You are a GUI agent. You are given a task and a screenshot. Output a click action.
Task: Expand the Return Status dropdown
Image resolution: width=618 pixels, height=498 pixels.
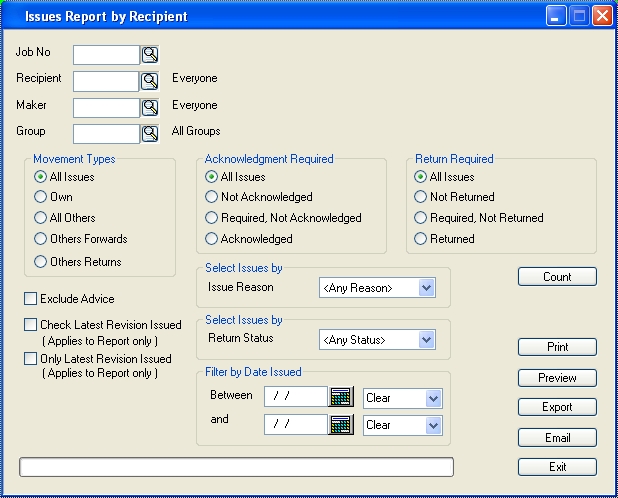426,340
